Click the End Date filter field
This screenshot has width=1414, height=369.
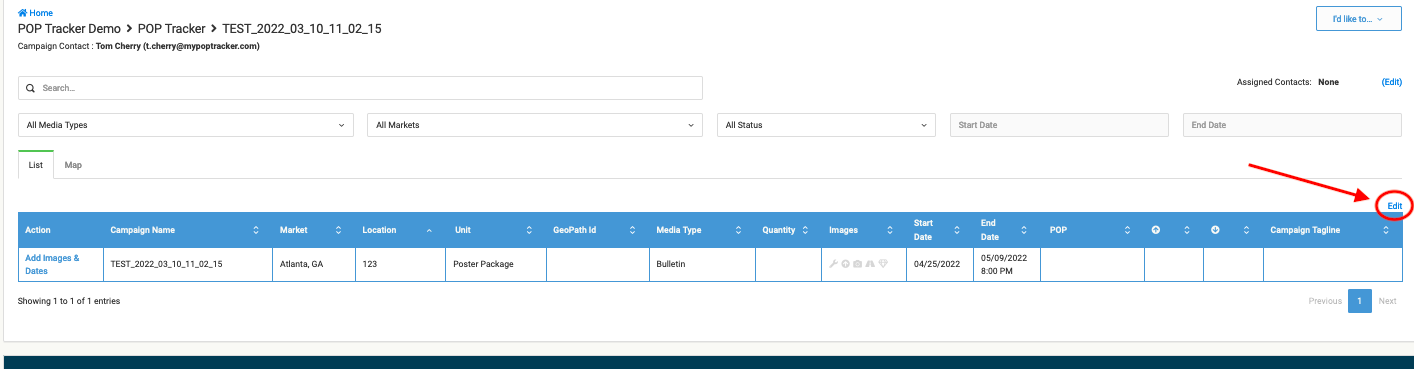click(1292, 125)
